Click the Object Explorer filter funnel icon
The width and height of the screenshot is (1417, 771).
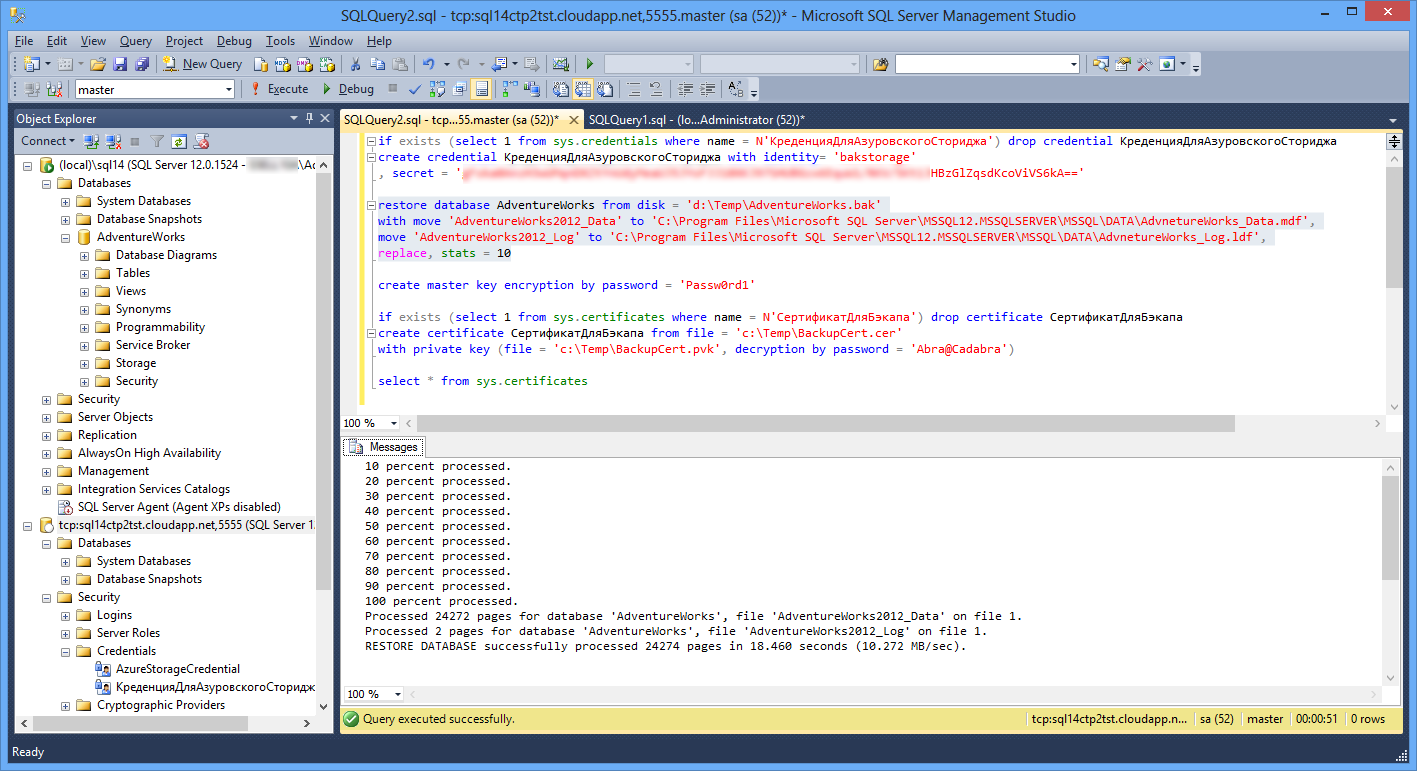point(157,141)
